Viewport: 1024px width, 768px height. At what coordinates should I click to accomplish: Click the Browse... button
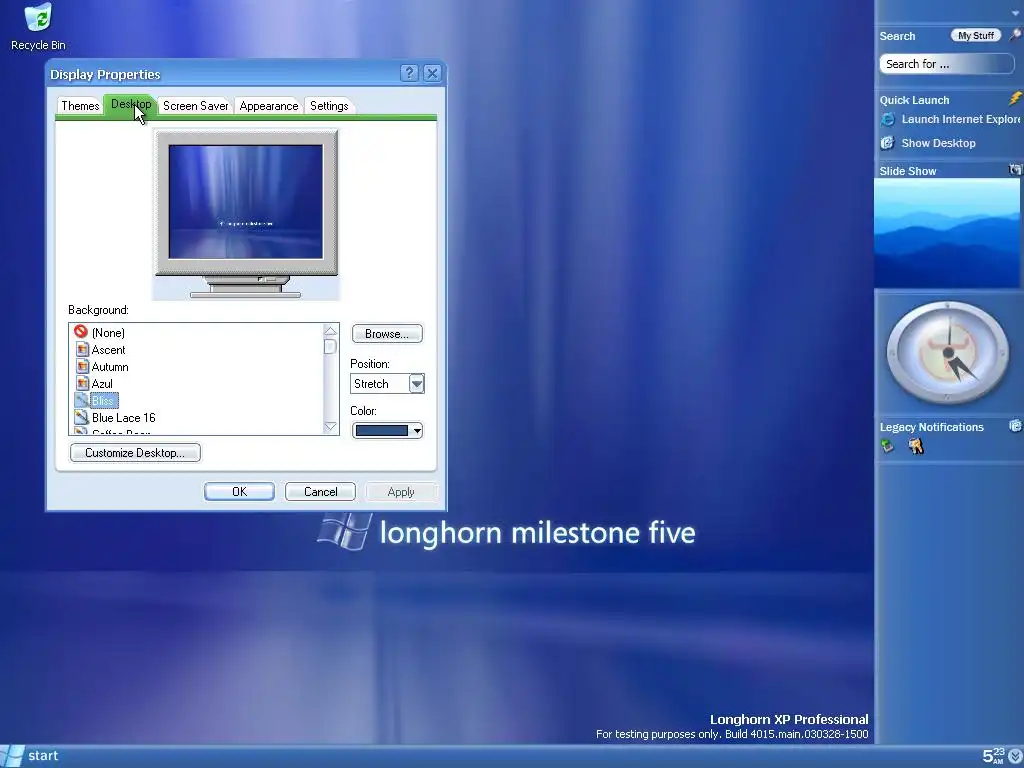[x=387, y=334]
